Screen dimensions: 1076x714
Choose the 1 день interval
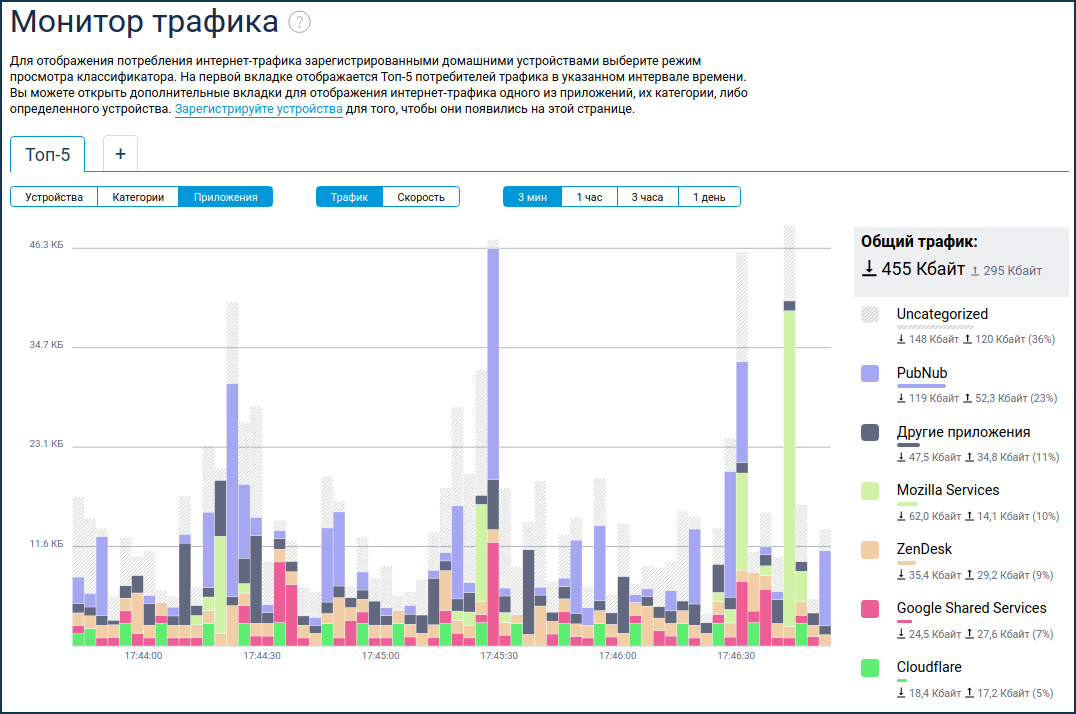709,197
